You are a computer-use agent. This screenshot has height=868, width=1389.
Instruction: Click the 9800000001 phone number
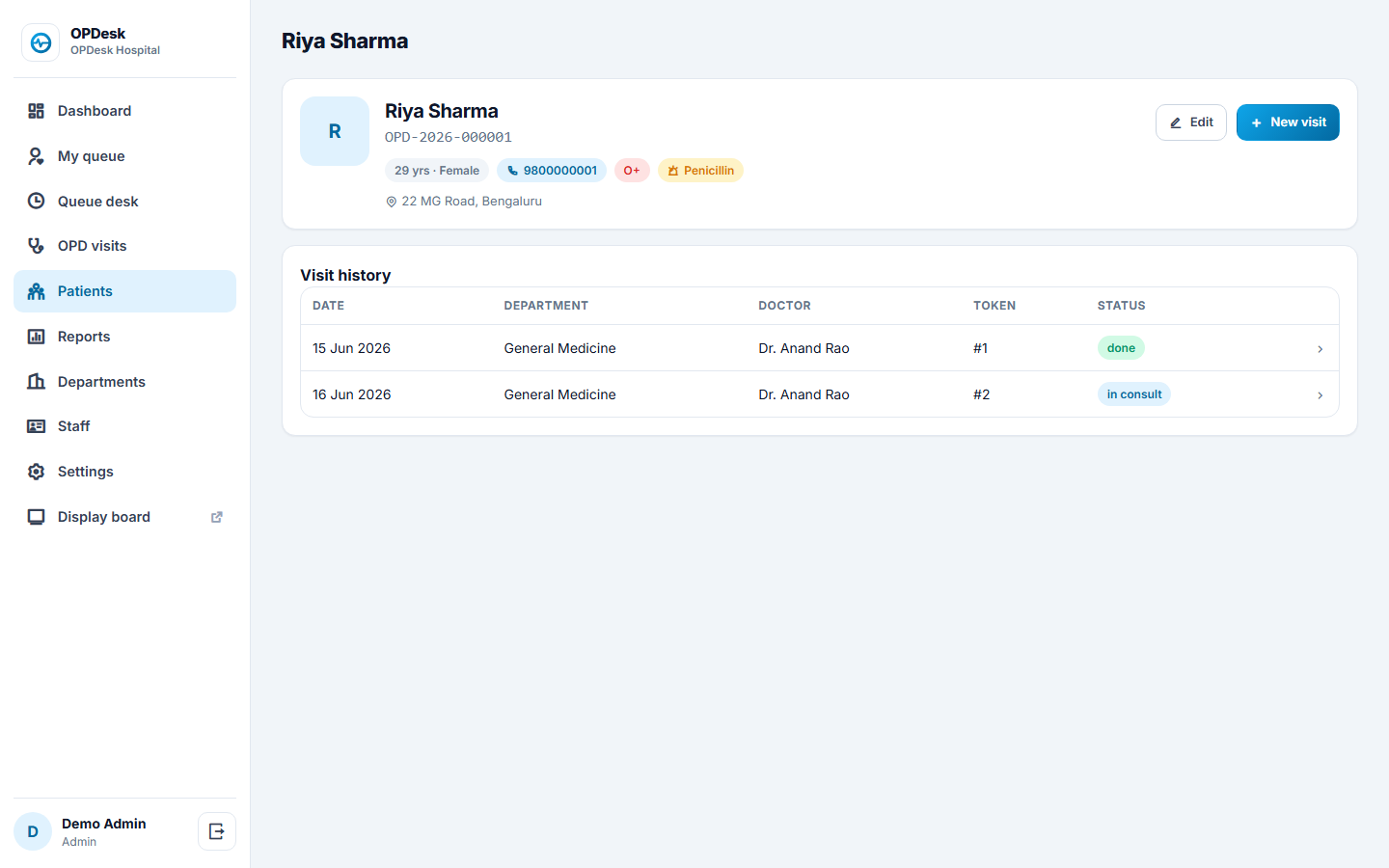pos(560,171)
